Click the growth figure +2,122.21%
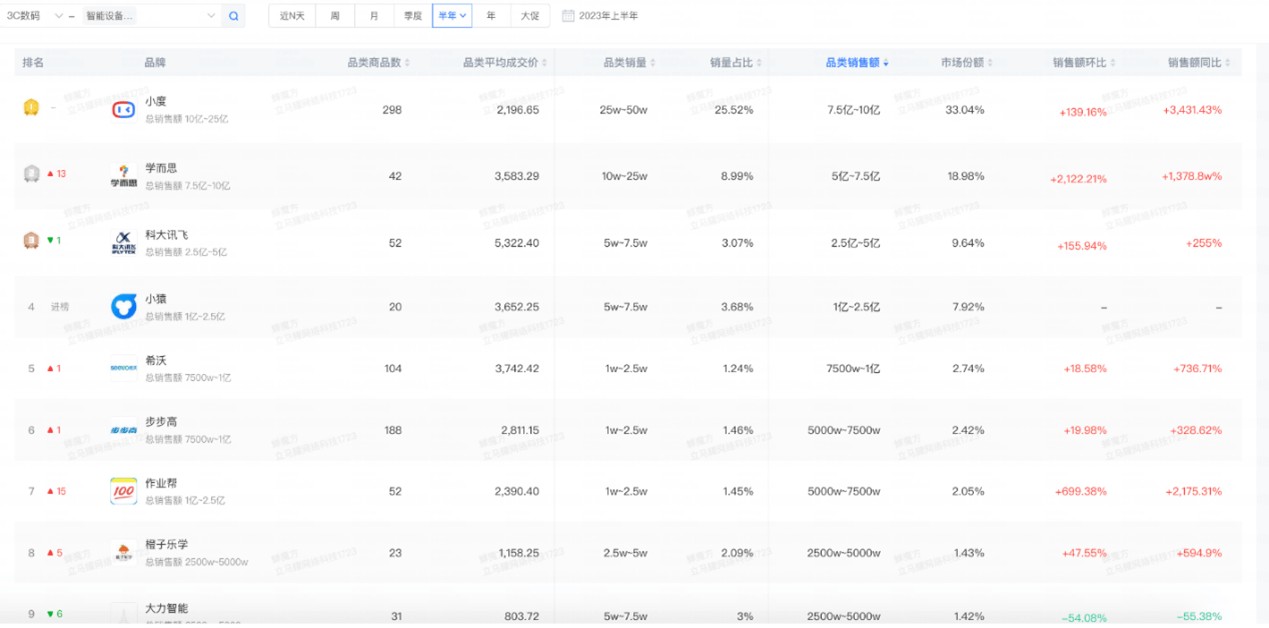 click(x=1078, y=179)
